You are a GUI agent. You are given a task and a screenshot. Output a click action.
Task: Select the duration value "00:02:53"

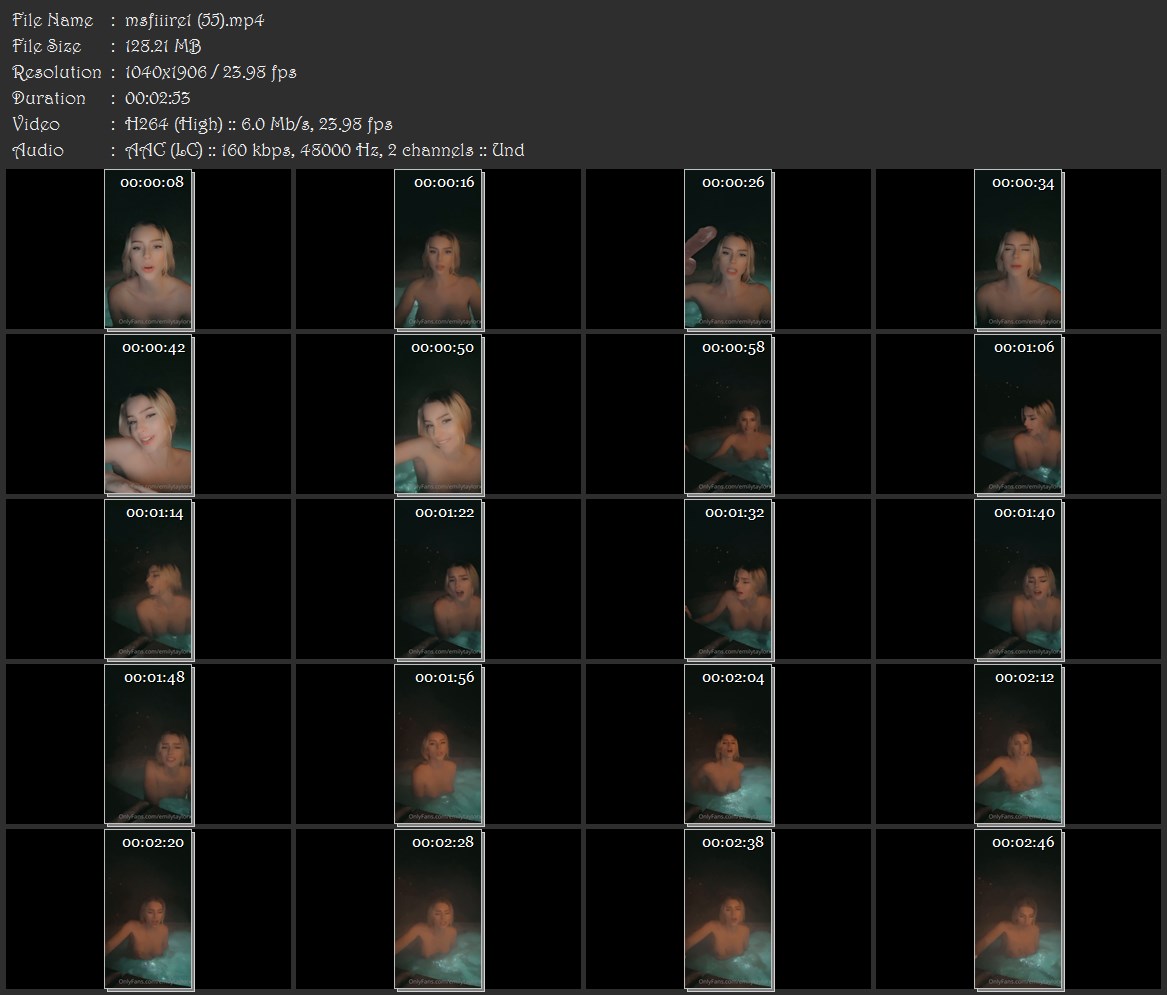[x=158, y=98]
